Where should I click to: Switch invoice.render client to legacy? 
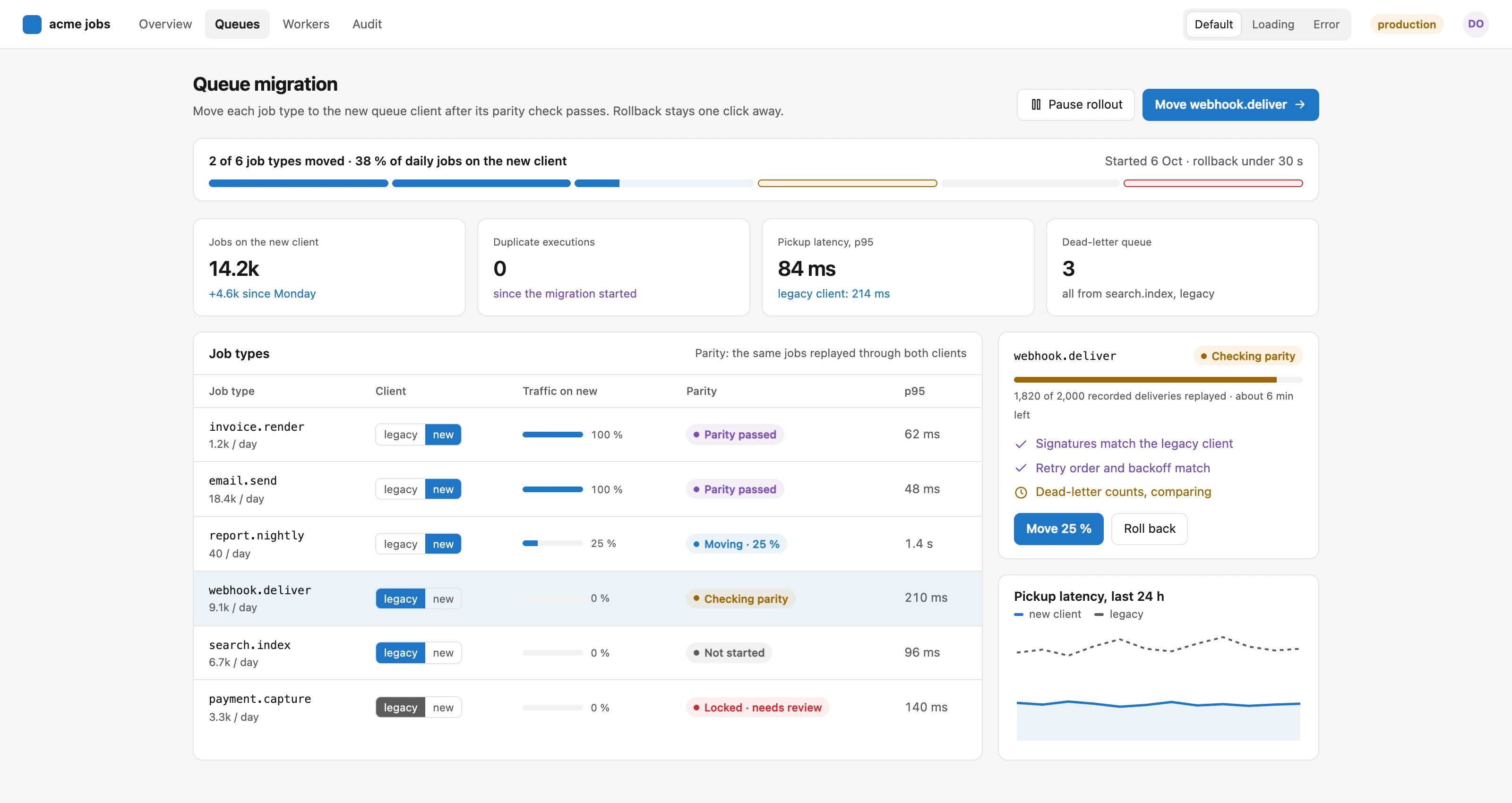pos(400,435)
